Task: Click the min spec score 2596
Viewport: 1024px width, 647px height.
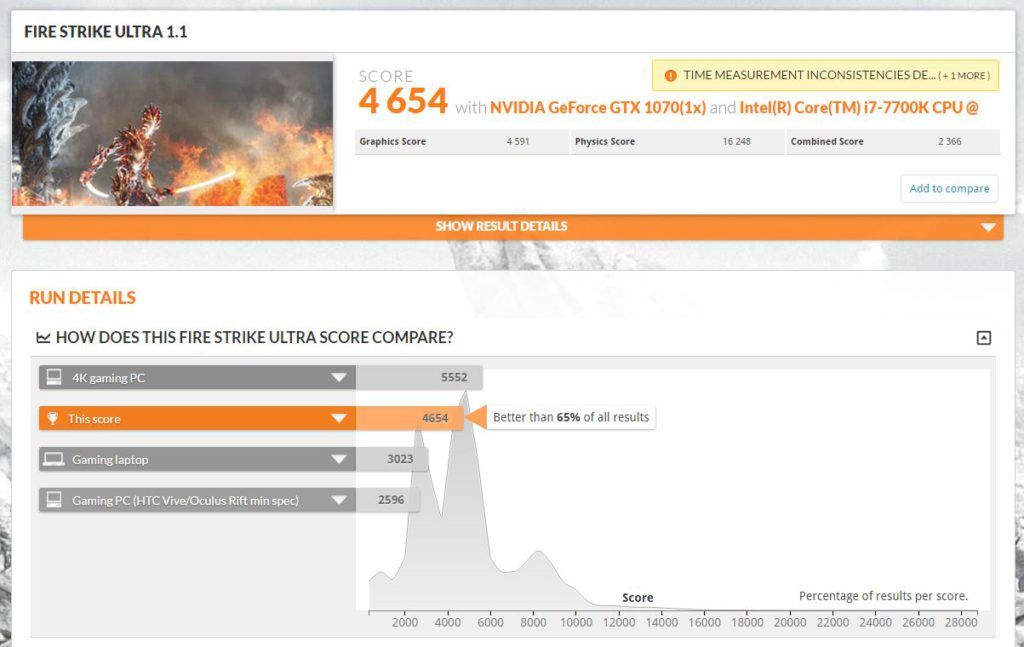Action: (391, 500)
